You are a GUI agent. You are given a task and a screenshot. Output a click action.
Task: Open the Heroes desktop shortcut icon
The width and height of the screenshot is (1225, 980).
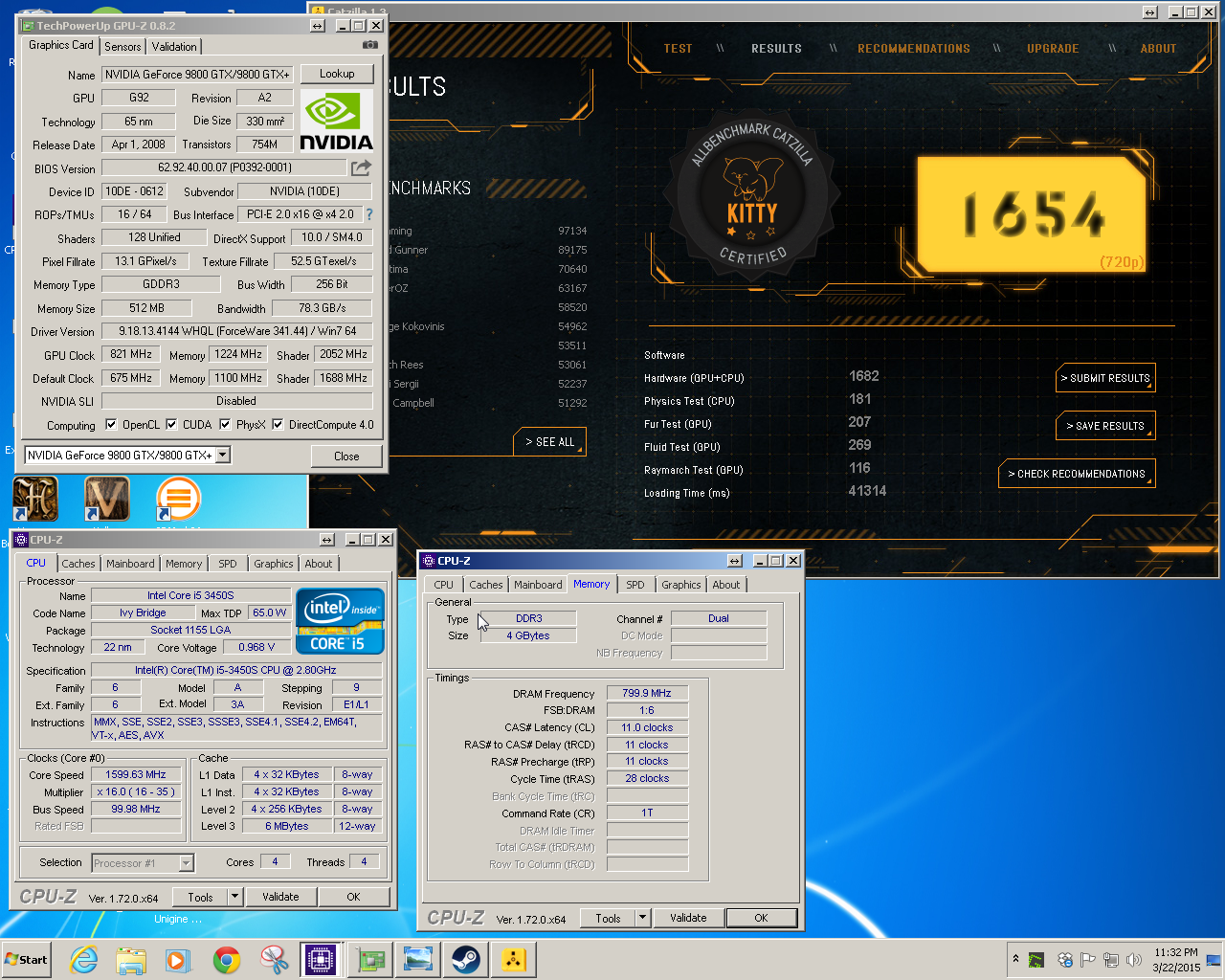pos(35,500)
